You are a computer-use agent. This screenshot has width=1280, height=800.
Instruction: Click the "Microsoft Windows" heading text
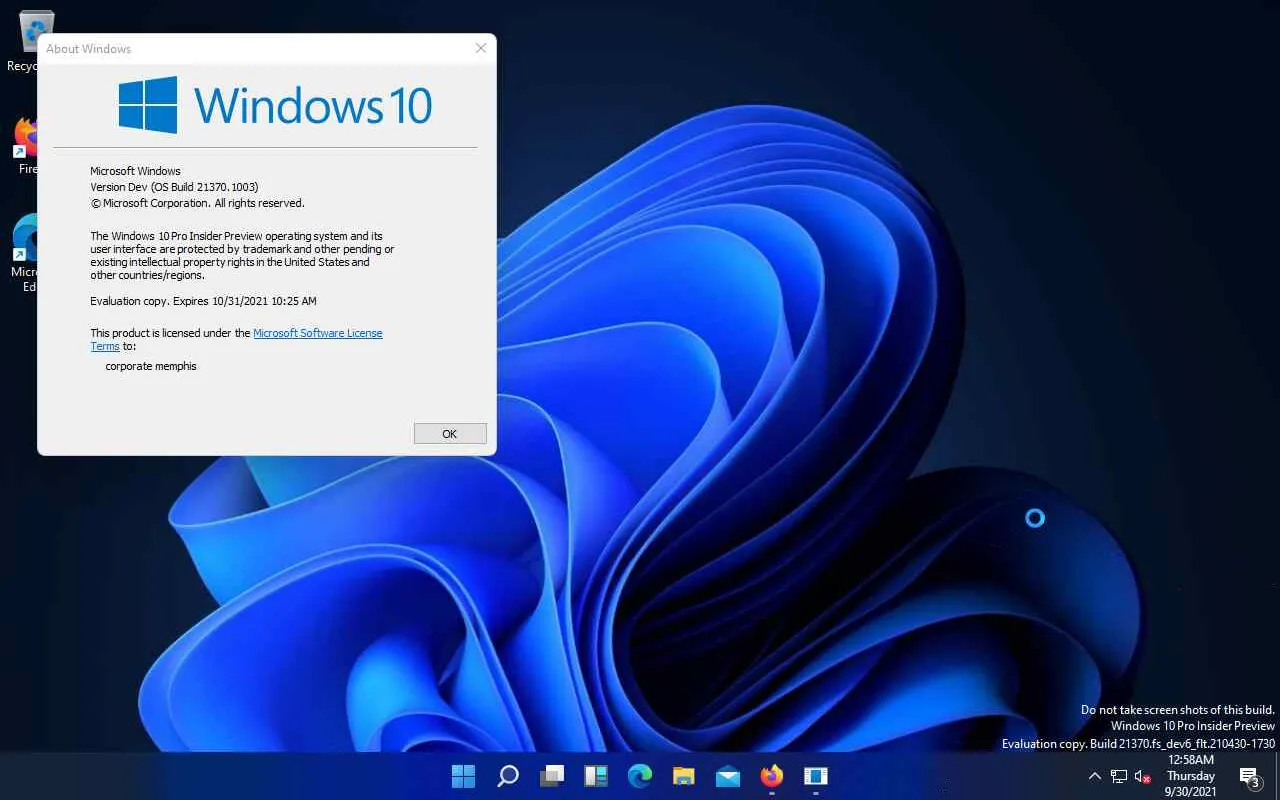point(135,171)
